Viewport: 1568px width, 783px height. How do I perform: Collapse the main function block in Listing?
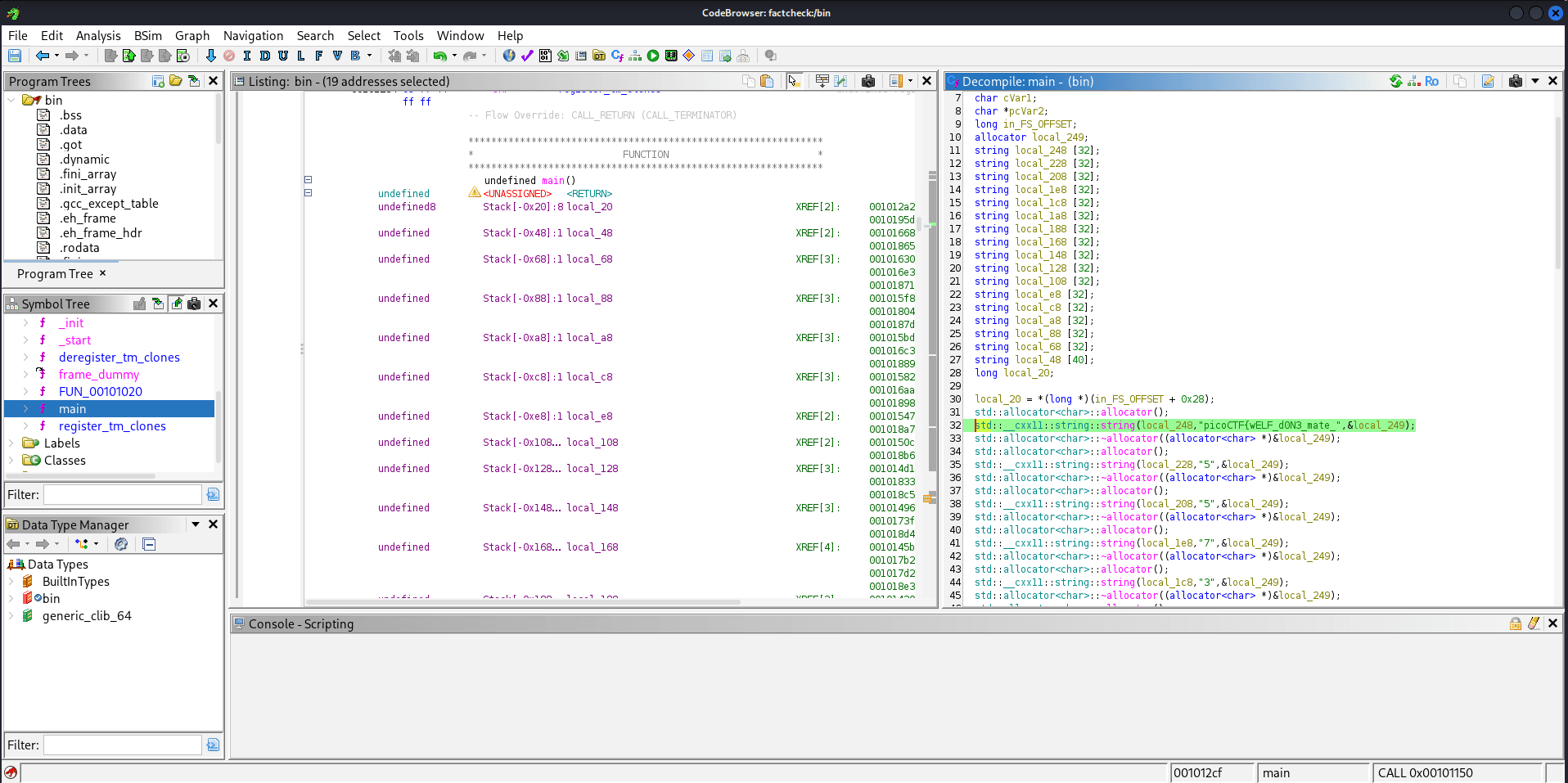[x=308, y=179]
